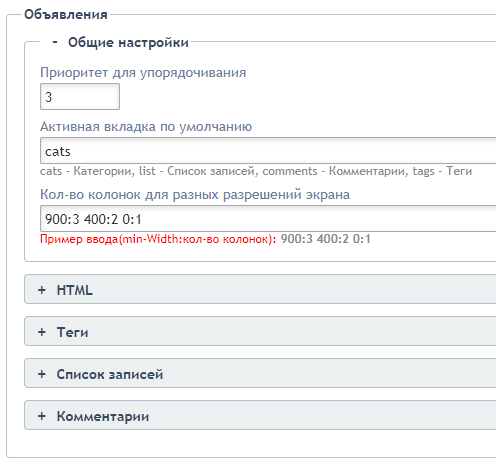Viewport: 496px width, 468px height.
Task: Click the Объявления group legend
Action: point(66,15)
